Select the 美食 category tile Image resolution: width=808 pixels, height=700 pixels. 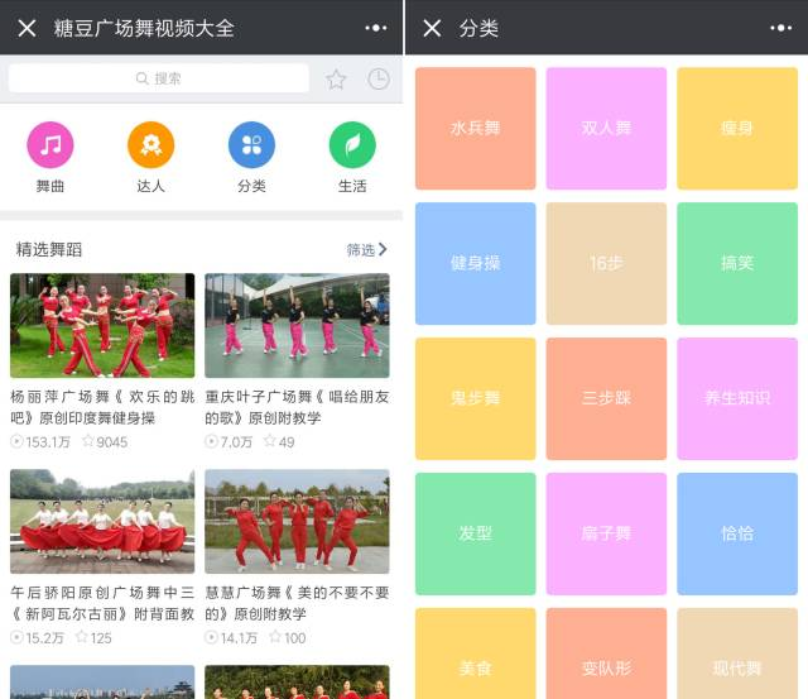pos(475,654)
